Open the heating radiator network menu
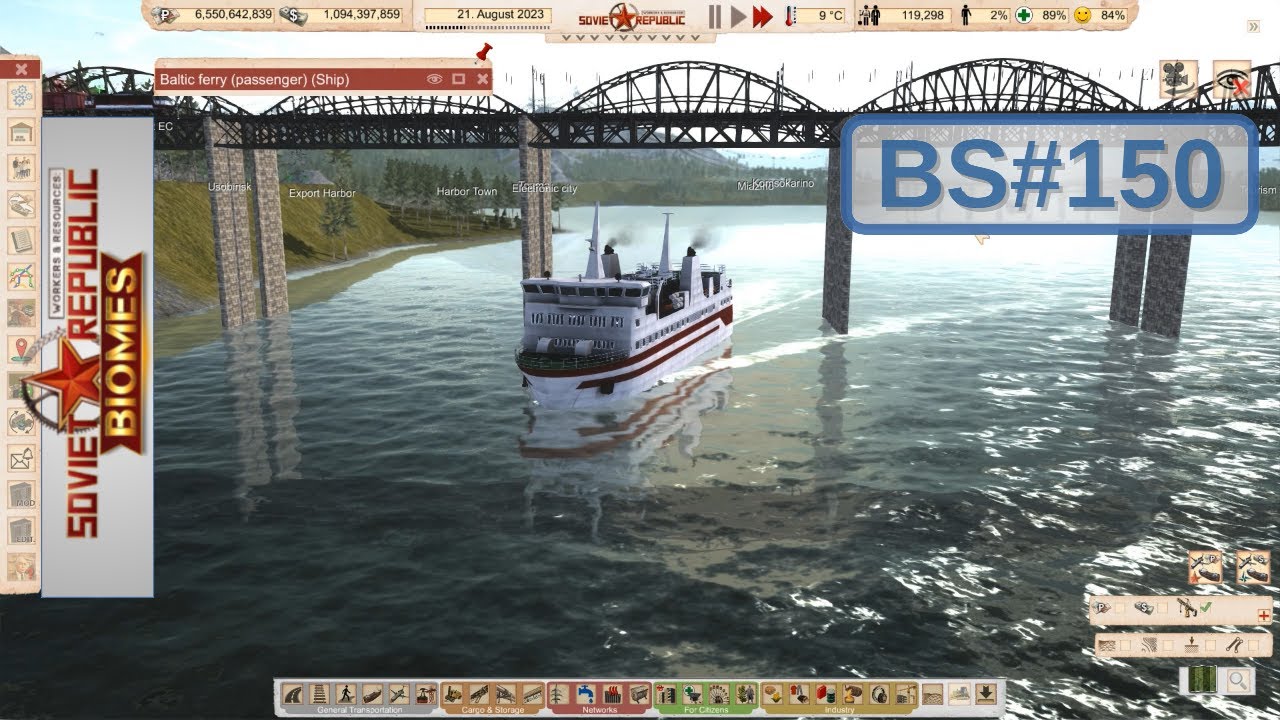 612,694
